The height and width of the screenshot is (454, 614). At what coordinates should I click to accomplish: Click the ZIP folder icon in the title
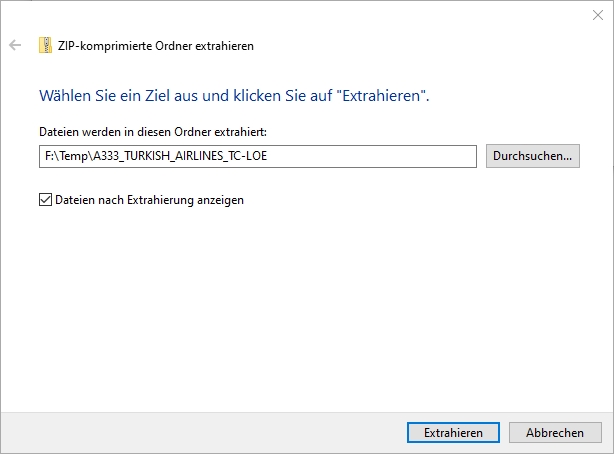tap(45, 45)
